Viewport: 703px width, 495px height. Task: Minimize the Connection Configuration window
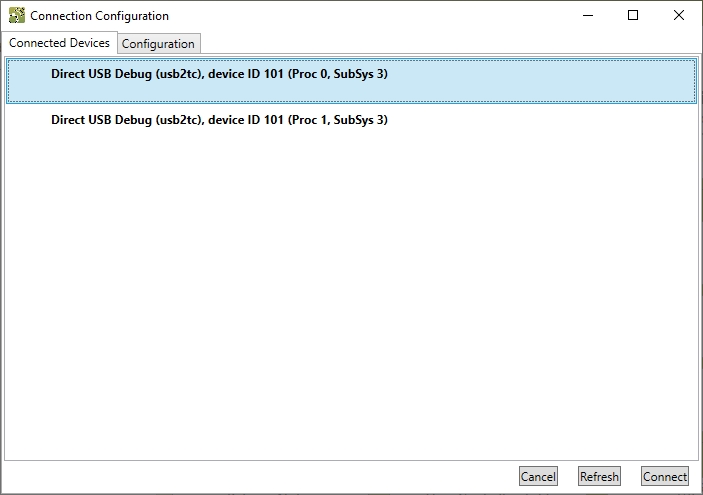pyautogui.click(x=587, y=16)
